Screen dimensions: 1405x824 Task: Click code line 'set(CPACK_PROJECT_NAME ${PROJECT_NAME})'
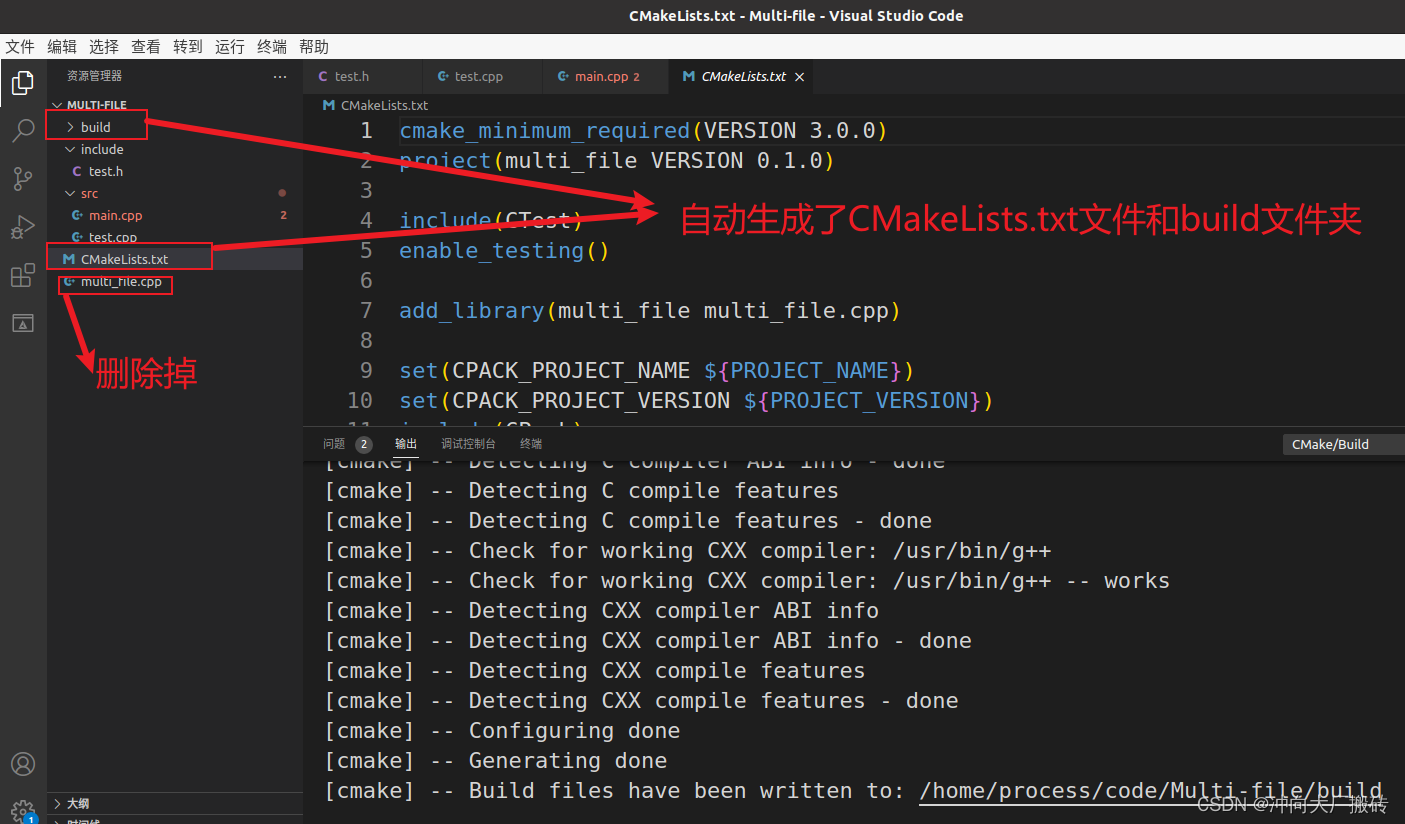coord(657,371)
